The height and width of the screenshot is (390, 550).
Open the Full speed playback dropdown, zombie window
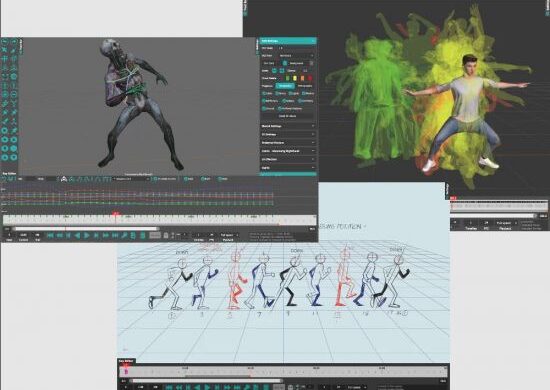click(x=229, y=235)
